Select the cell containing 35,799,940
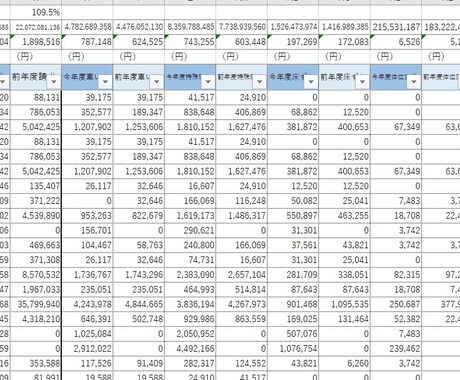460x380 pixels. click(36, 304)
